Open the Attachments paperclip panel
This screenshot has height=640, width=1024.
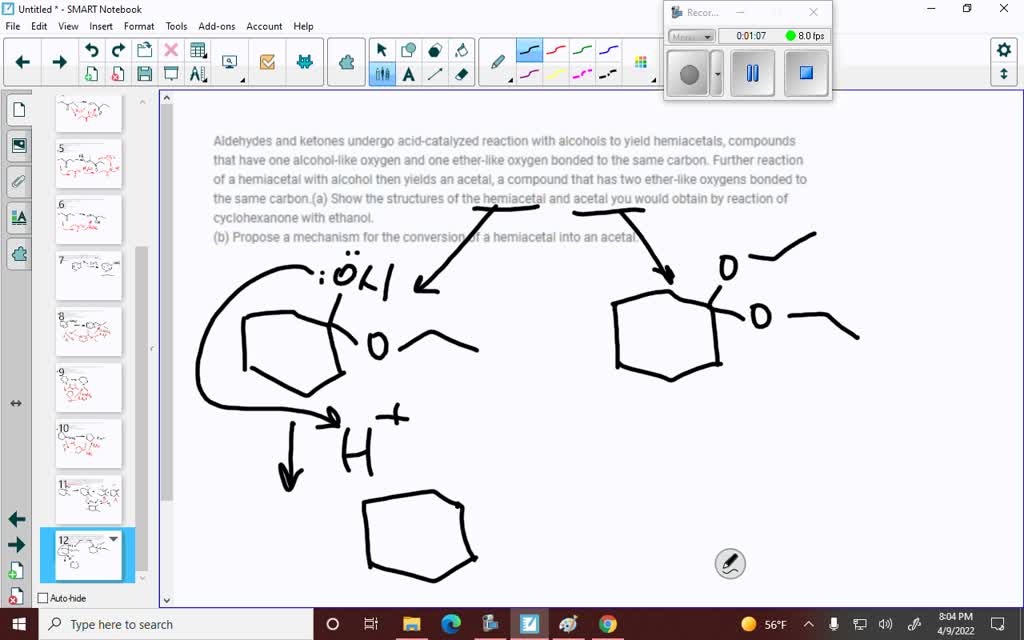(19, 181)
